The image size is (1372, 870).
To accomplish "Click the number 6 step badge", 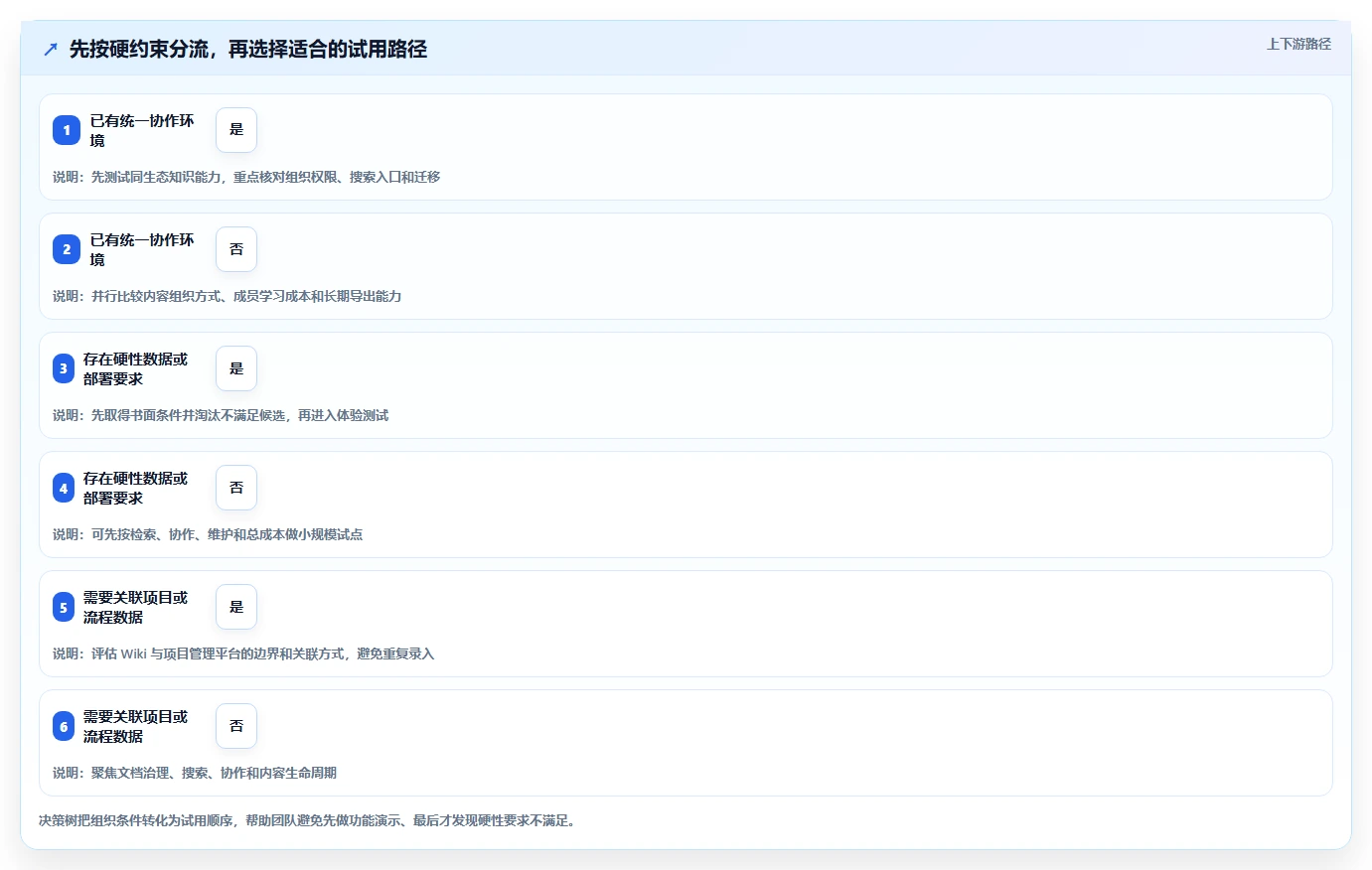I will click(x=64, y=726).
